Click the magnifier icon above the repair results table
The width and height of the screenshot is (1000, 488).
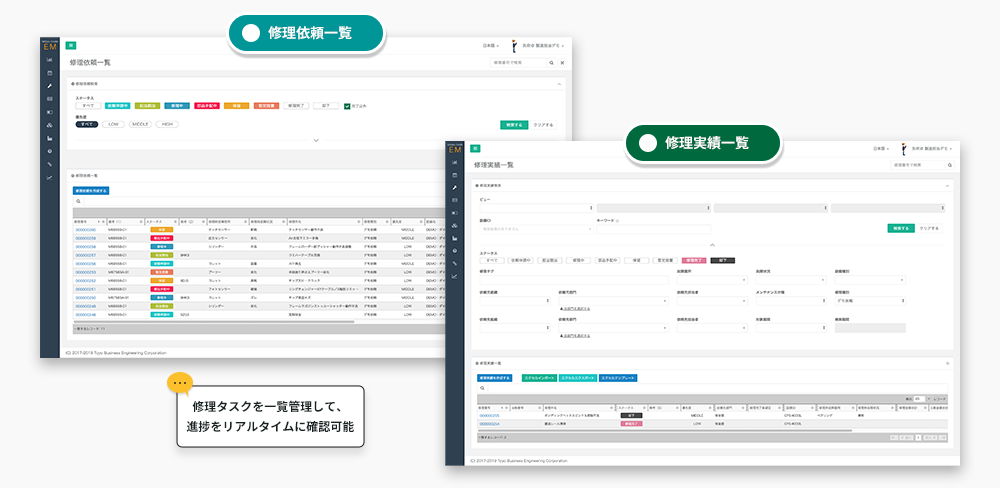tap(483, 387)
